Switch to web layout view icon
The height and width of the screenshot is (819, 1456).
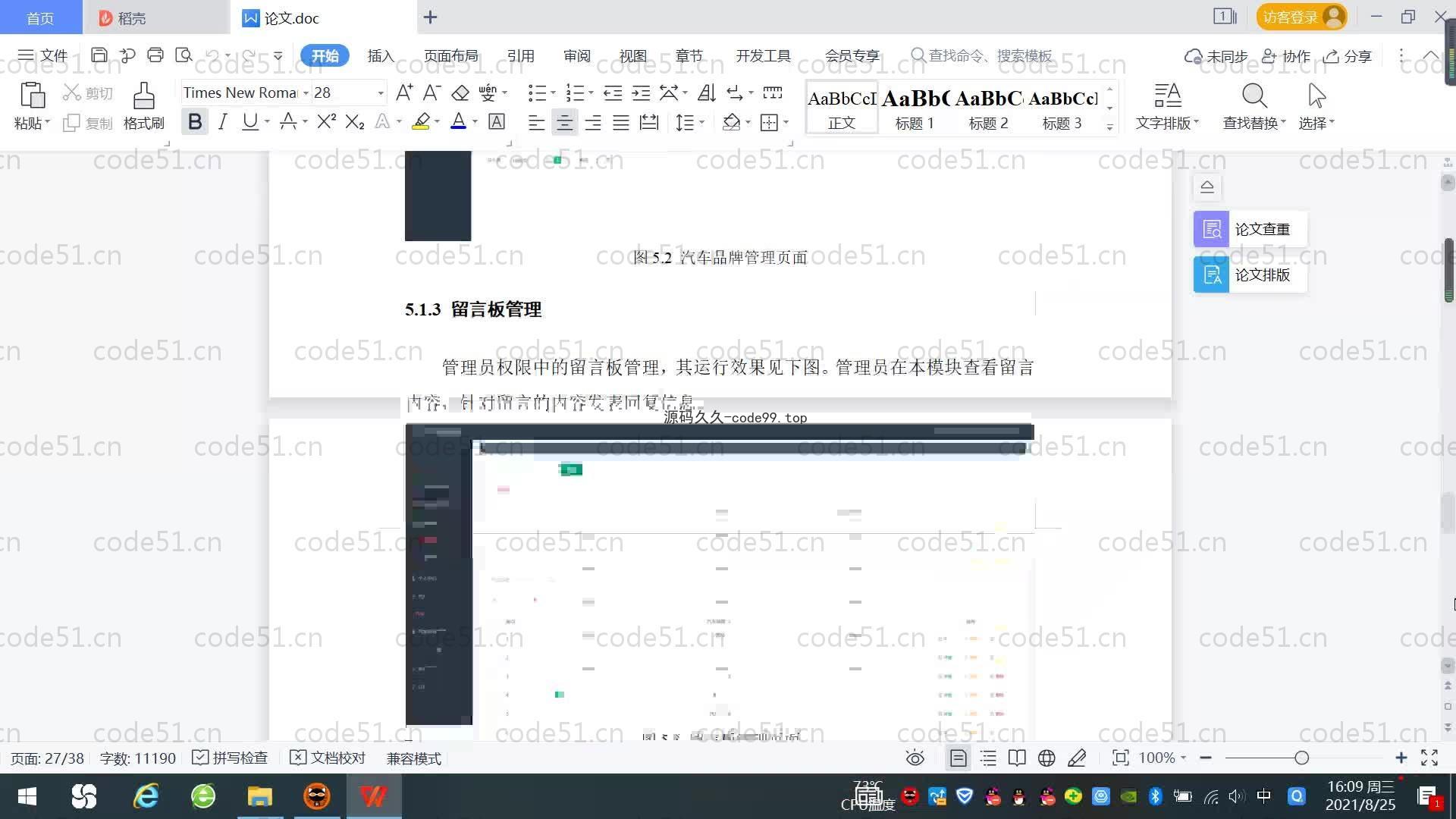(1046, 758)
